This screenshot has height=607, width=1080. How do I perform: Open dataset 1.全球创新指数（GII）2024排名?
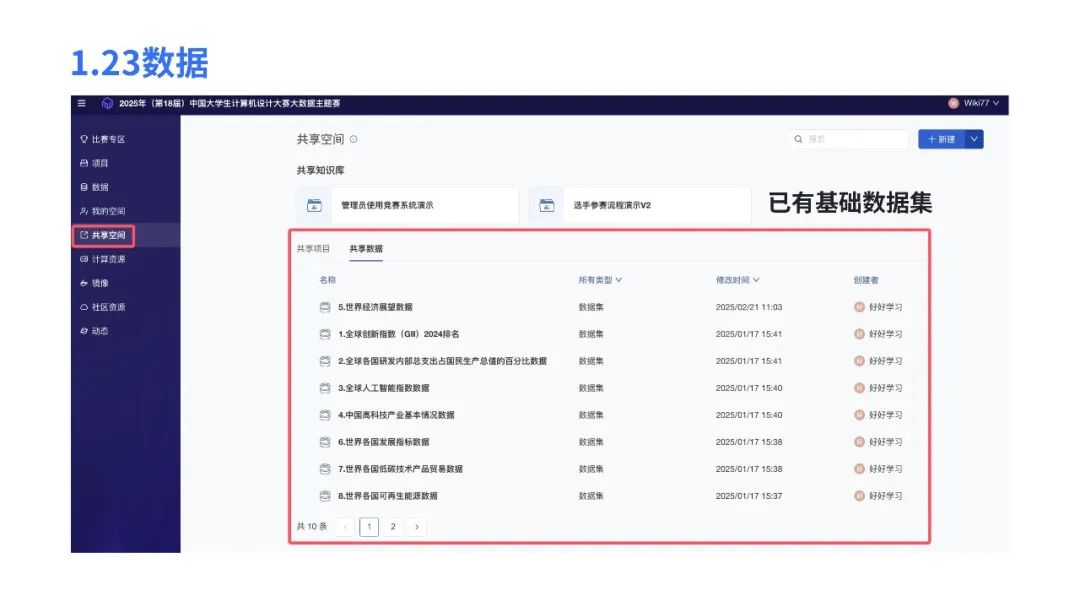click(x=399, y=334)
